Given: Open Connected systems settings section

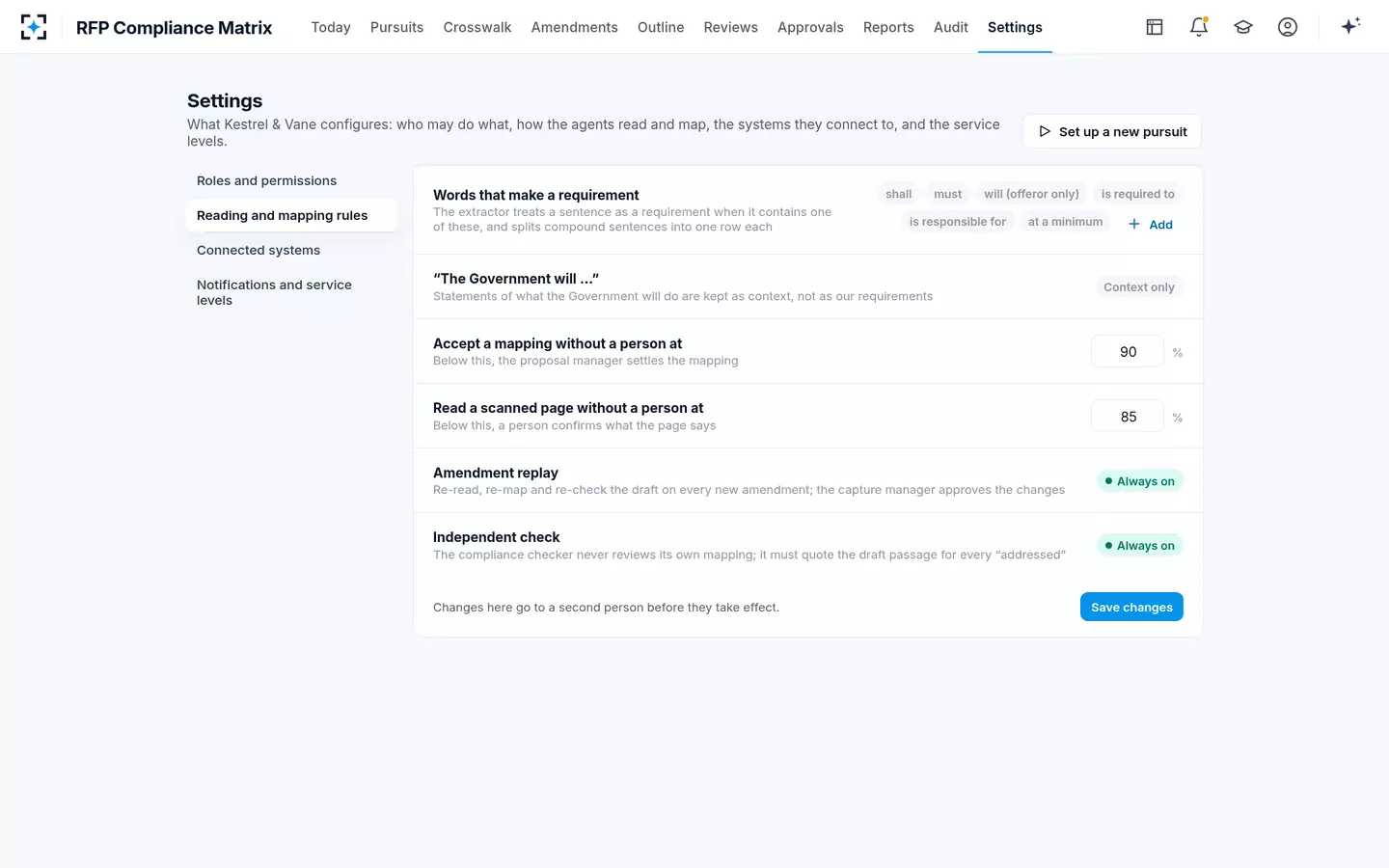Looking at the screenshot, I should 291,251.
